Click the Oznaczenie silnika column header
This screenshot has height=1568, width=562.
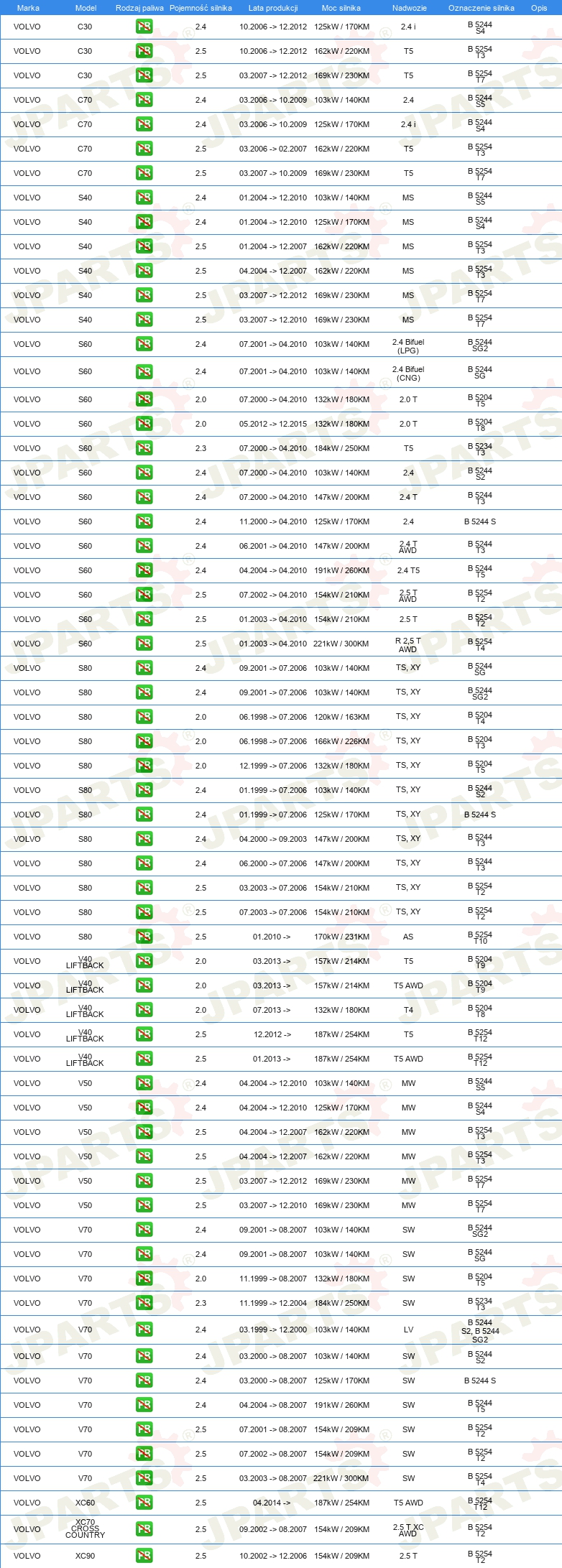tap(482, 8)
